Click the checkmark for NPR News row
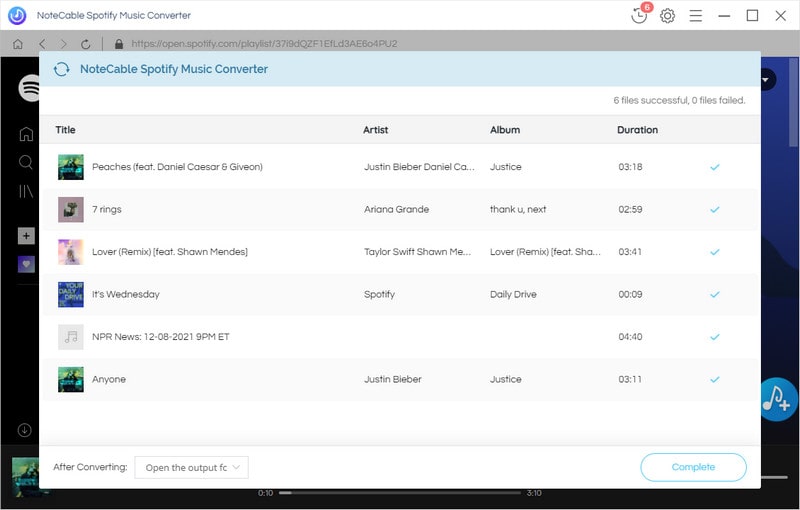Viewport: 800px width, 510px height. 715,337
